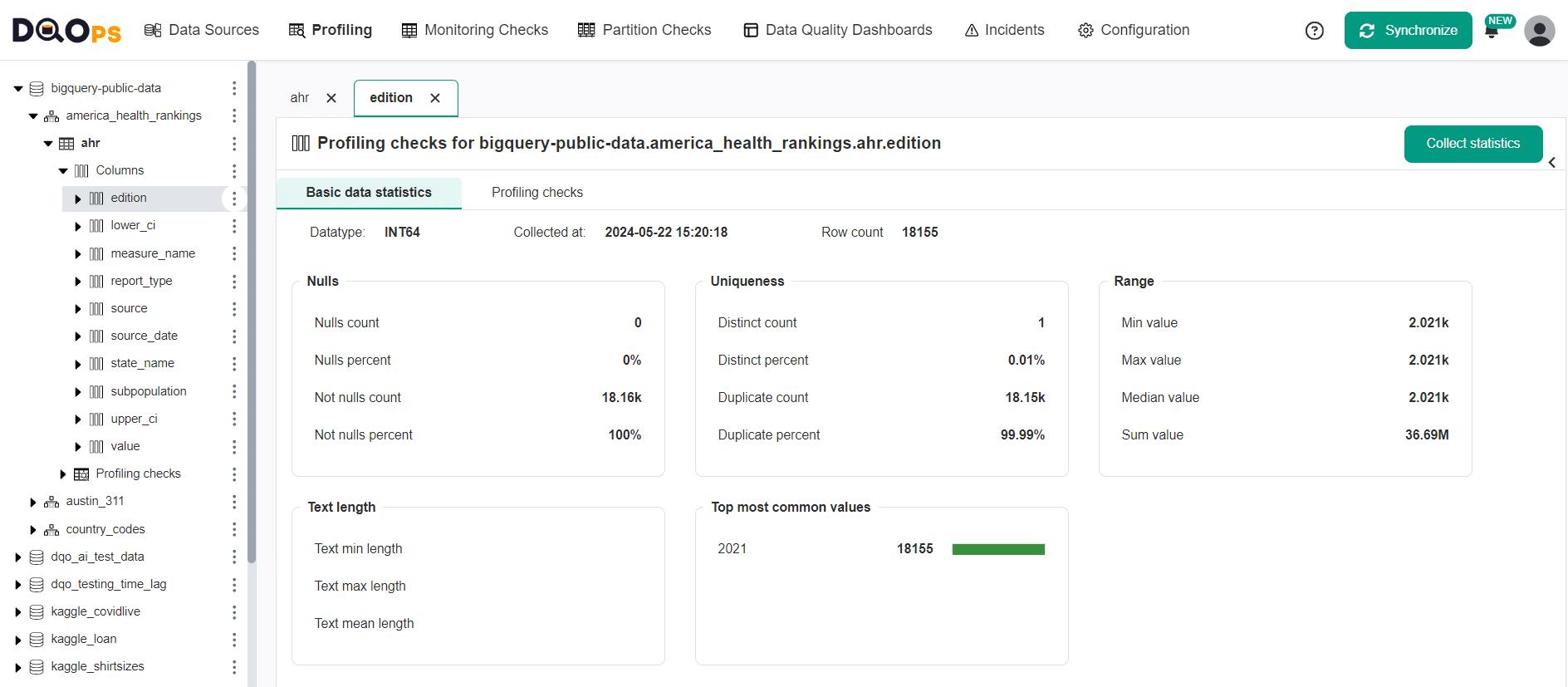Close the ahr tab
Screen dimensions: 1568x687
coord(331,98)
